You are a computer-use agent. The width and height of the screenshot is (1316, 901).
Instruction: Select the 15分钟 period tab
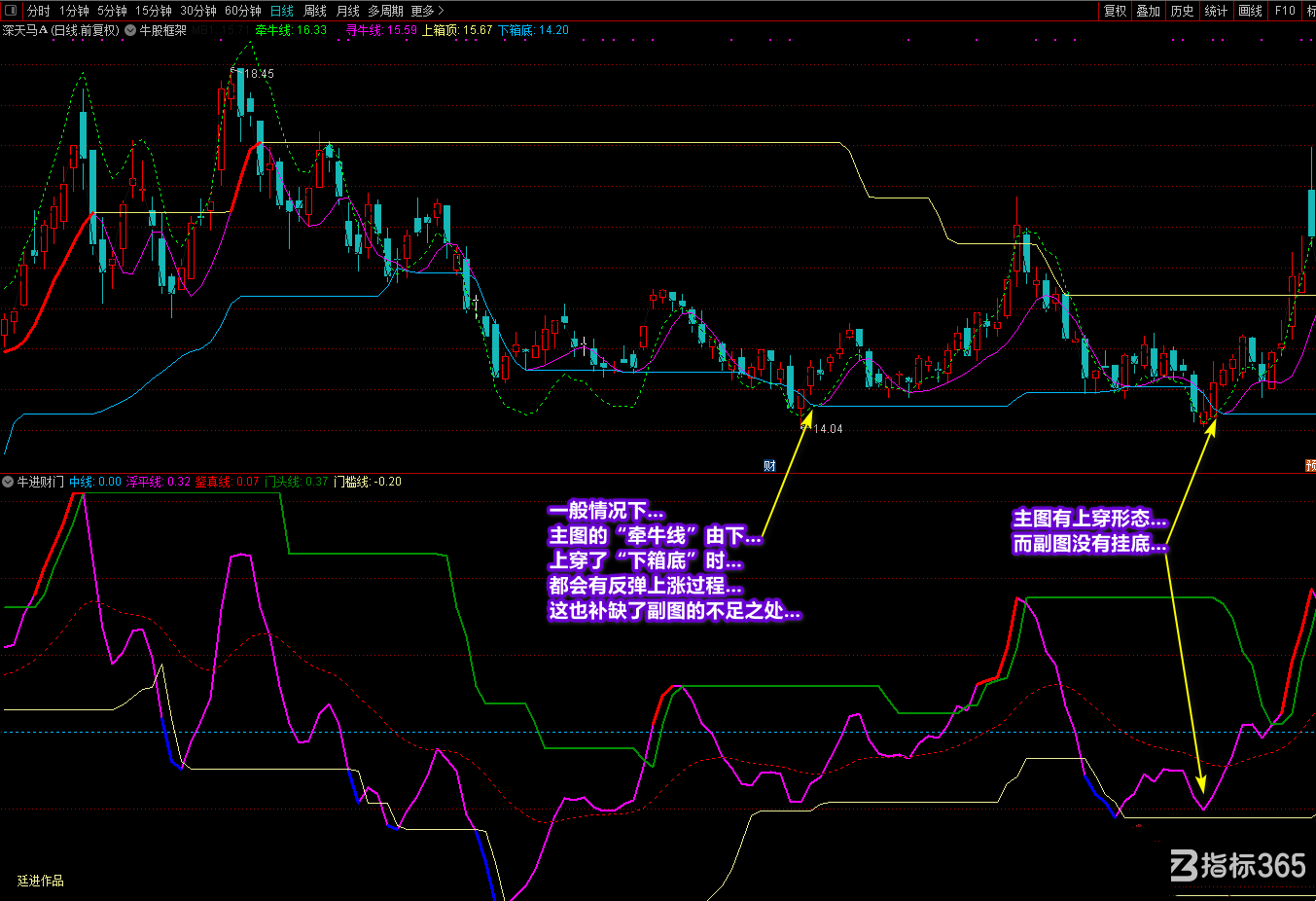[154, 11]
